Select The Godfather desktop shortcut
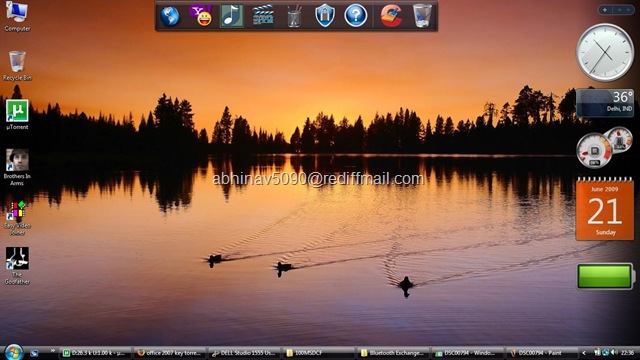The image size is (640, 360). click(x=17, y=266)
